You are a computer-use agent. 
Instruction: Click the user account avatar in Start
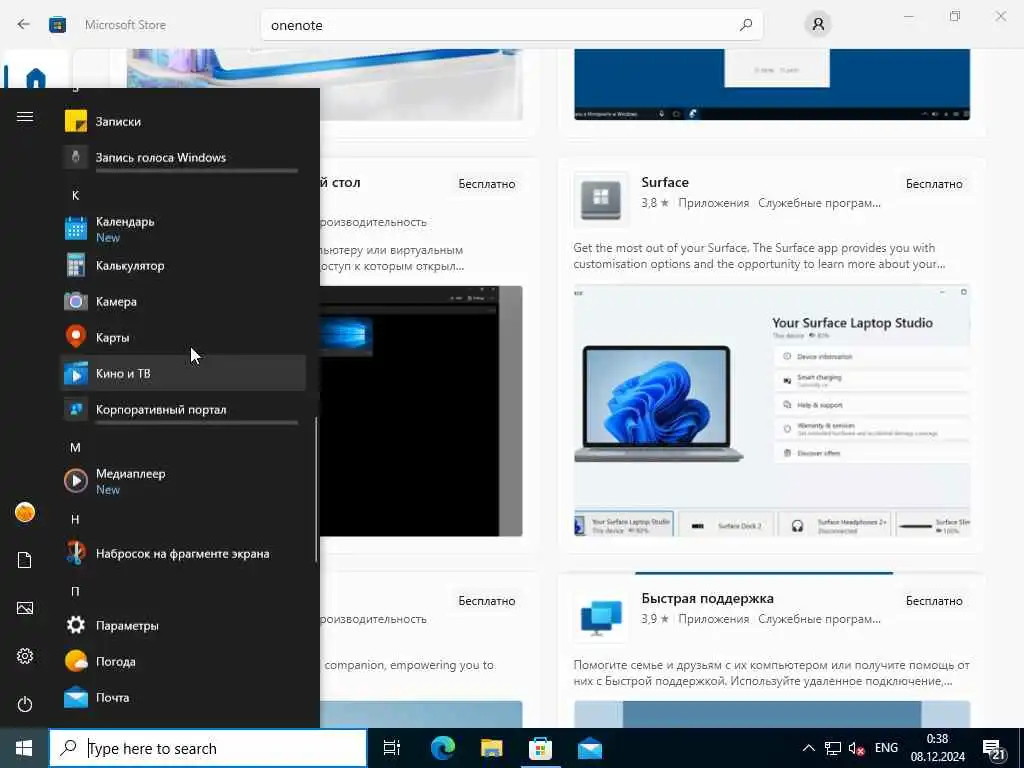(x=25, y=513)
